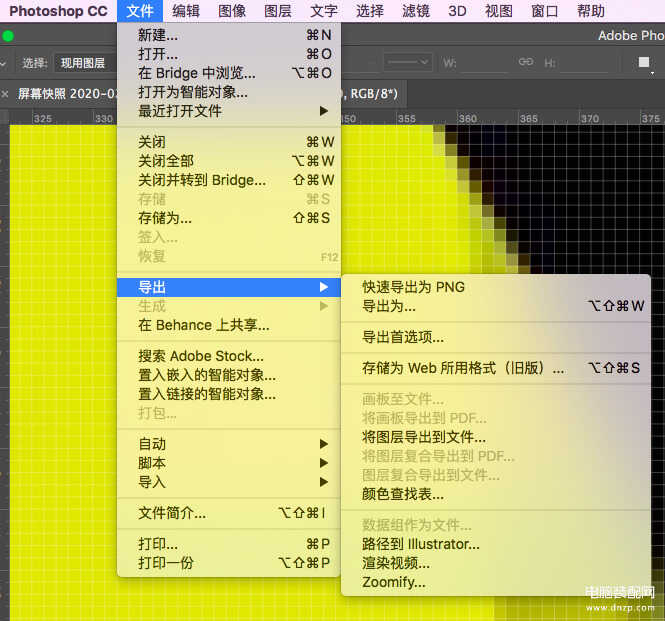Open 导出首选项... entry
665x621 pixels.
pyautogui.click(x=496, y=337)
